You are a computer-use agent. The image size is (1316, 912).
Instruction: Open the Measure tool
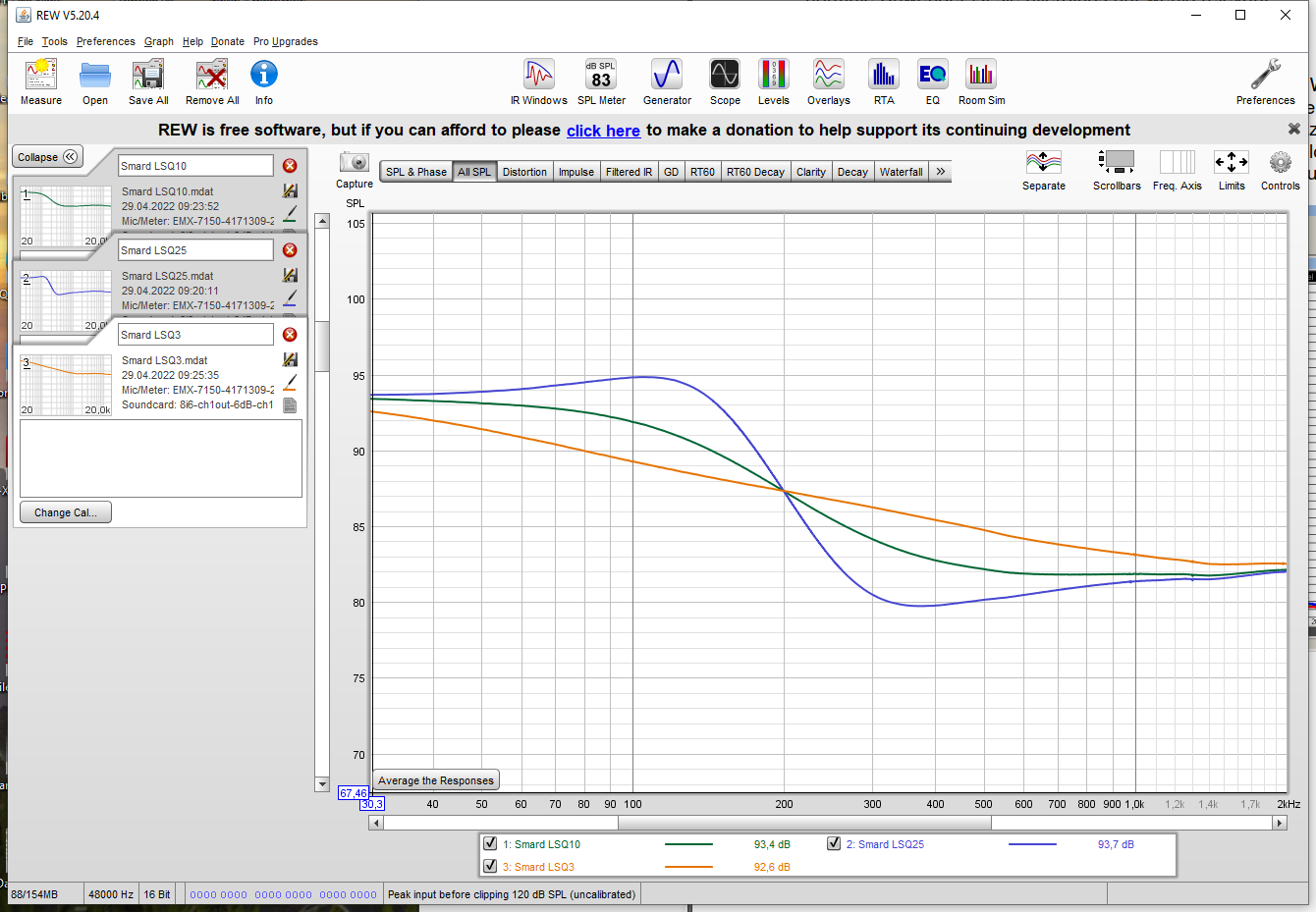(40, 81)
